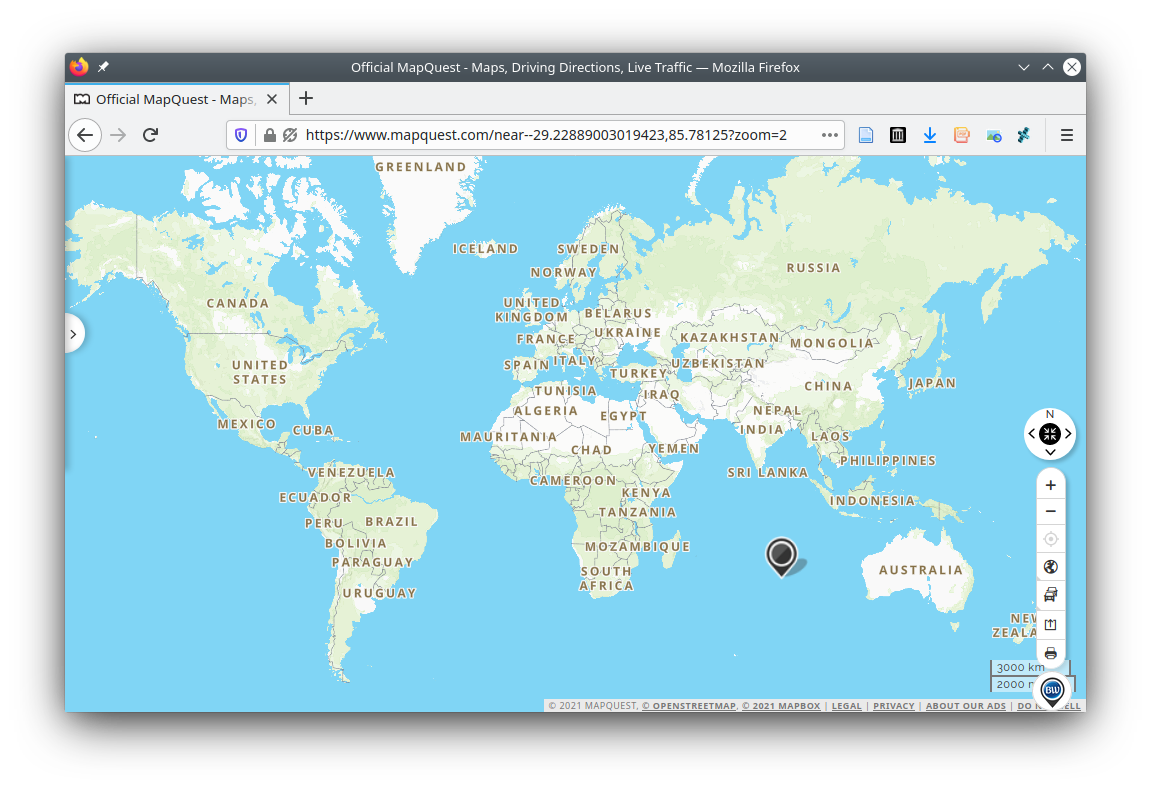1151x789 pixels.
Task: Open the Firefox hamburger application menu
Action: pos(1067,135)
